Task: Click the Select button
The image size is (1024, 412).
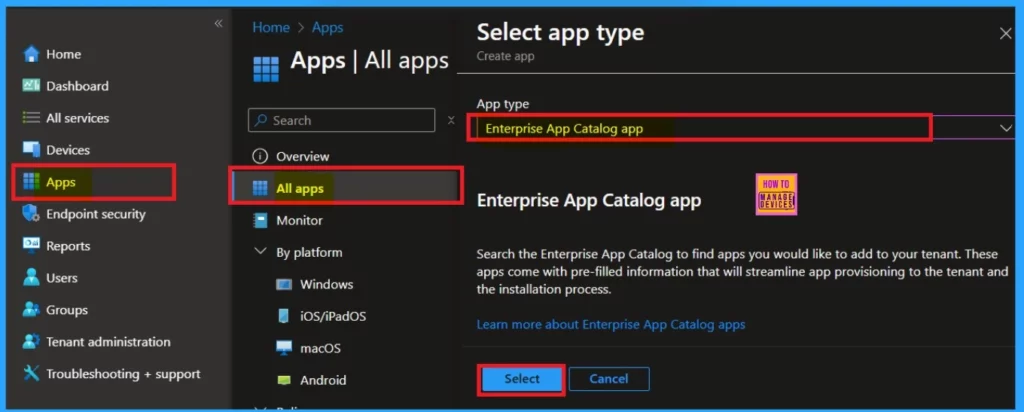Action: click(x=522, y=379)
